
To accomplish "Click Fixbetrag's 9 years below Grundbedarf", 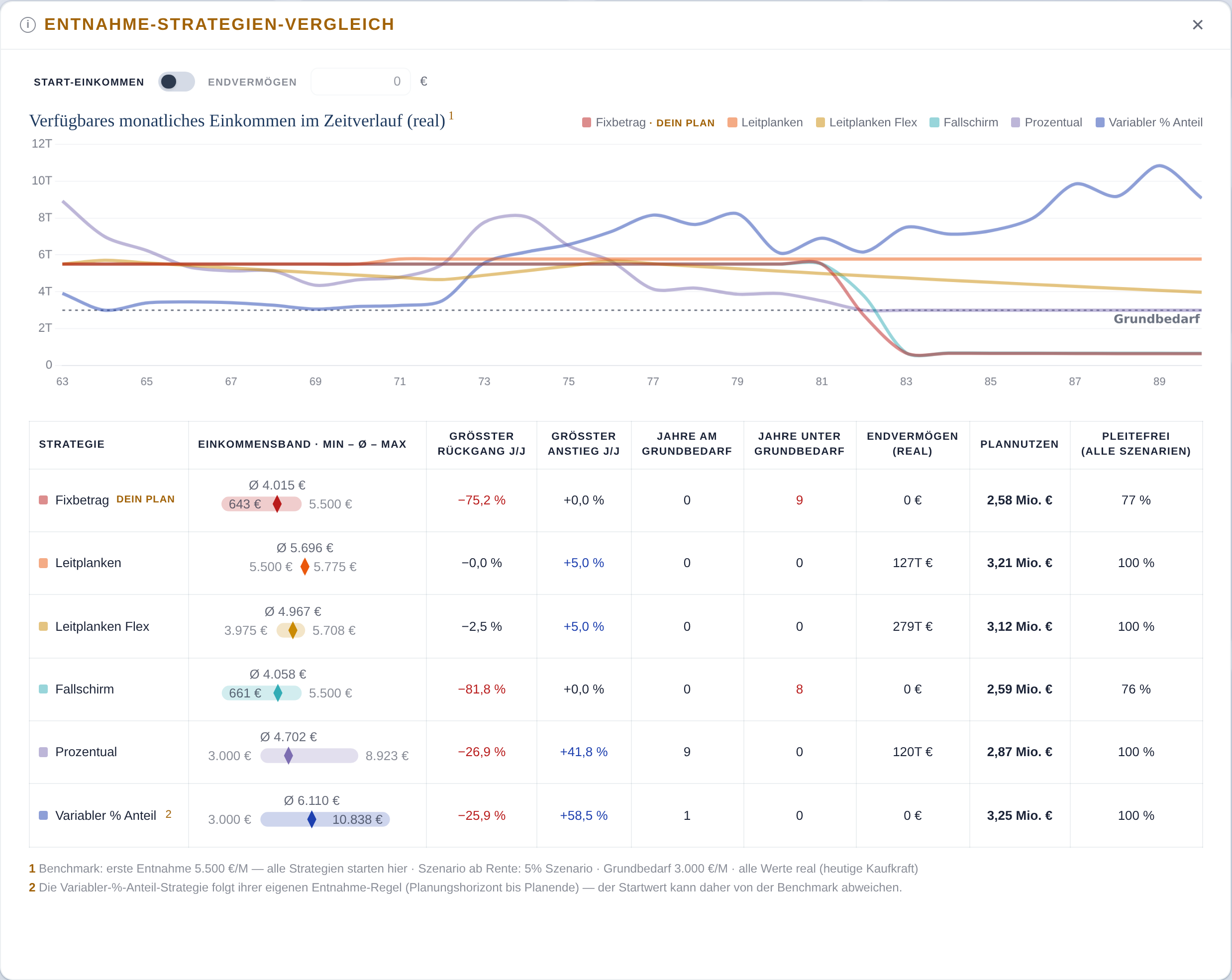I will coord(800,500).
